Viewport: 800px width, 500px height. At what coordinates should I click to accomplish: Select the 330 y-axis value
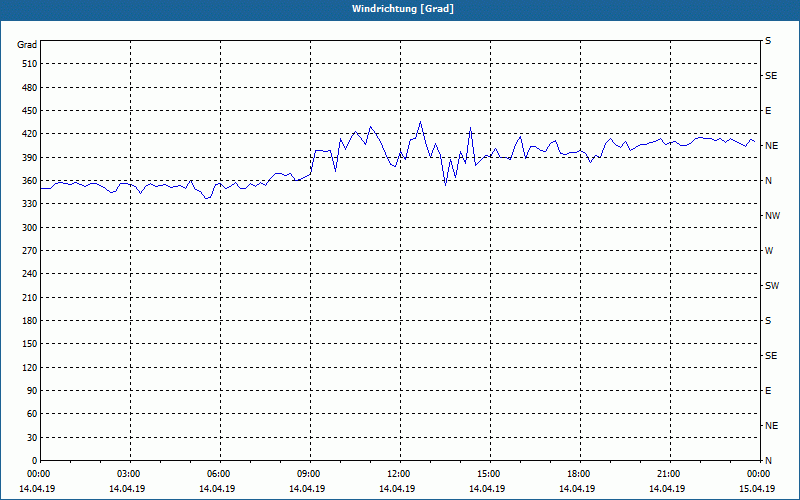(30, 204)
